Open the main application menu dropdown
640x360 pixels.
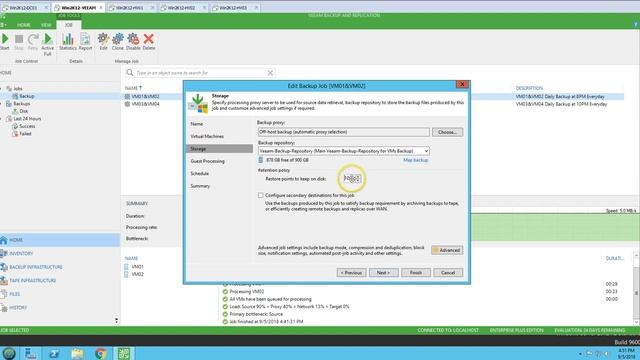click(3, 25)
